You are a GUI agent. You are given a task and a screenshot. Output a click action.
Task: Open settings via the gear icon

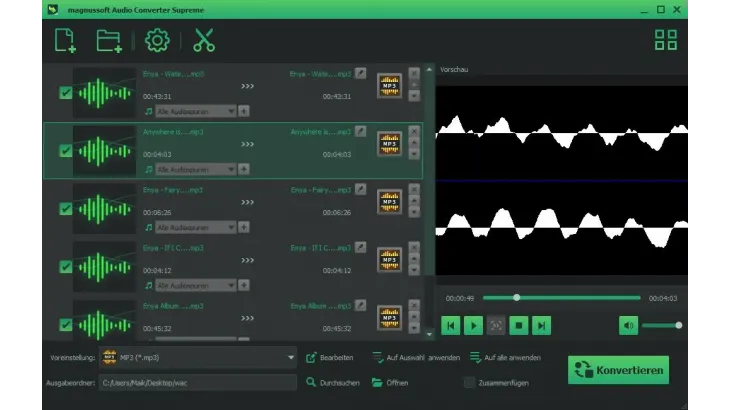coord(157,41)
